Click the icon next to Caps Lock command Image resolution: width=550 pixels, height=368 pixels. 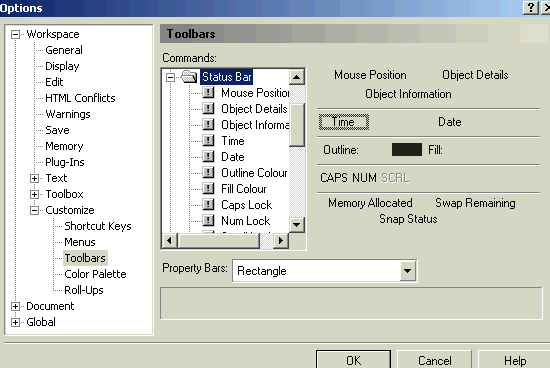tap(208, 205)
